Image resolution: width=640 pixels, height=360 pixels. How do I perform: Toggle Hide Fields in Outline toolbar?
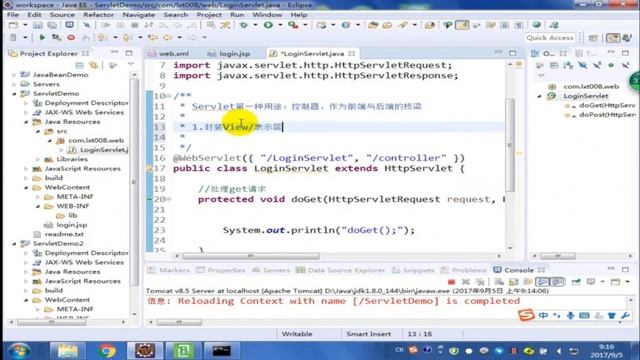click(582, 65)
